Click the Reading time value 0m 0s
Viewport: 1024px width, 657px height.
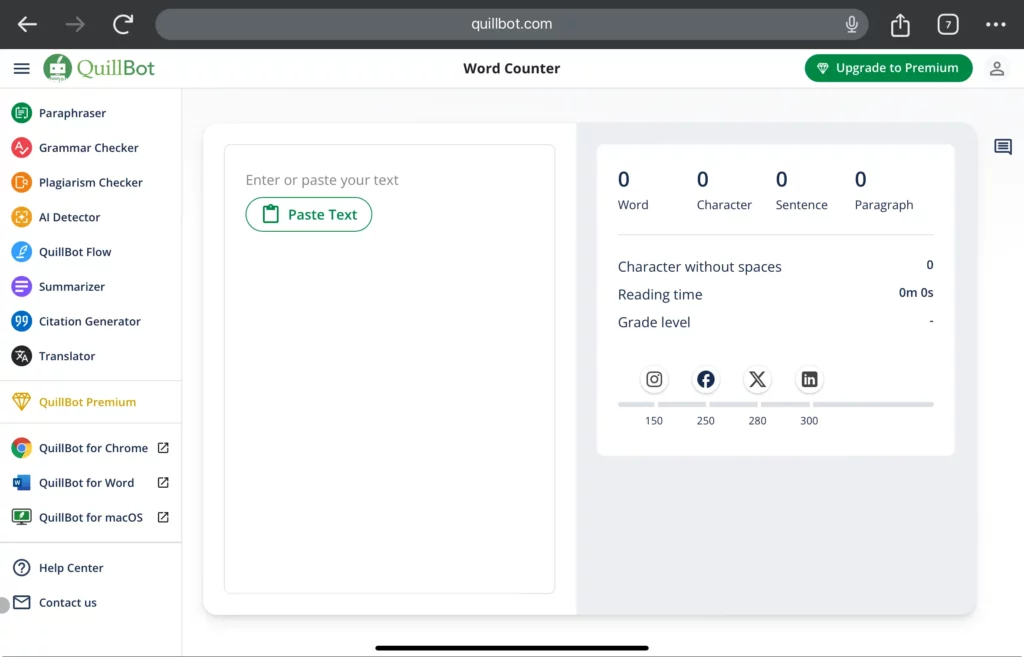click(916, 293)
